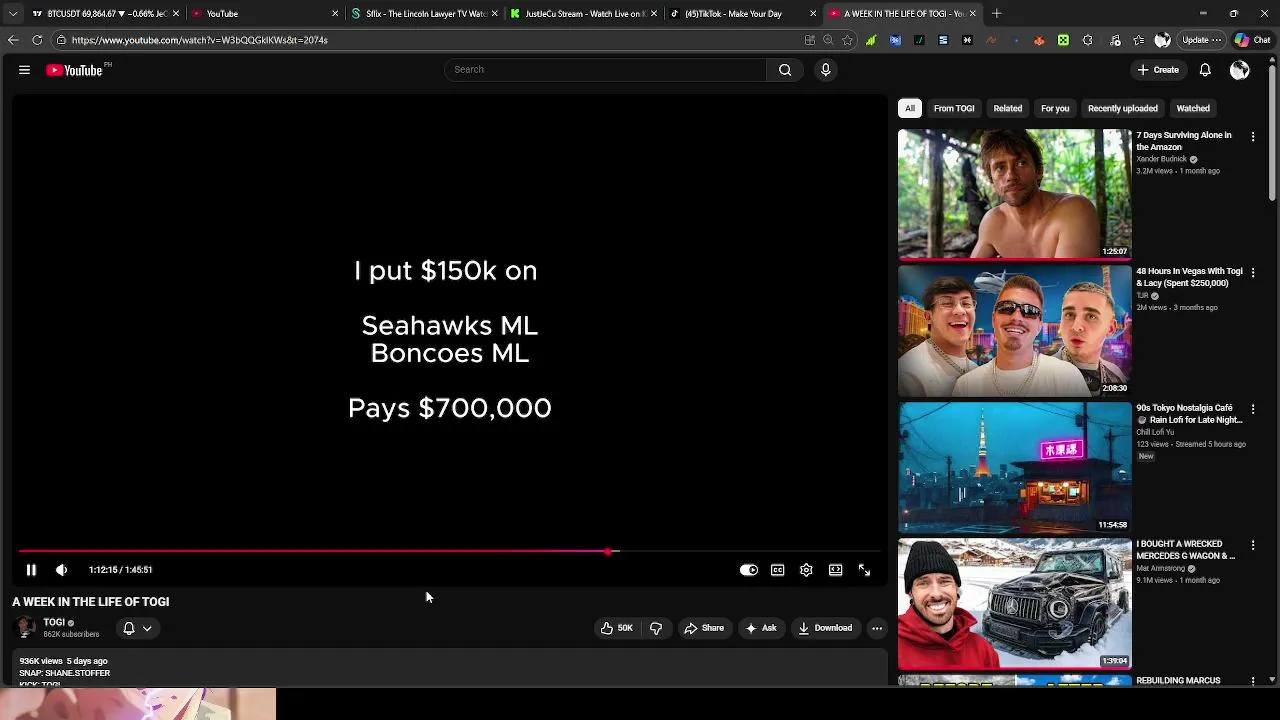The height and width of the screenshot is (720, 1280).
Task: Click the Mat Armstrong channel name
Action: tap(1160, 568)
